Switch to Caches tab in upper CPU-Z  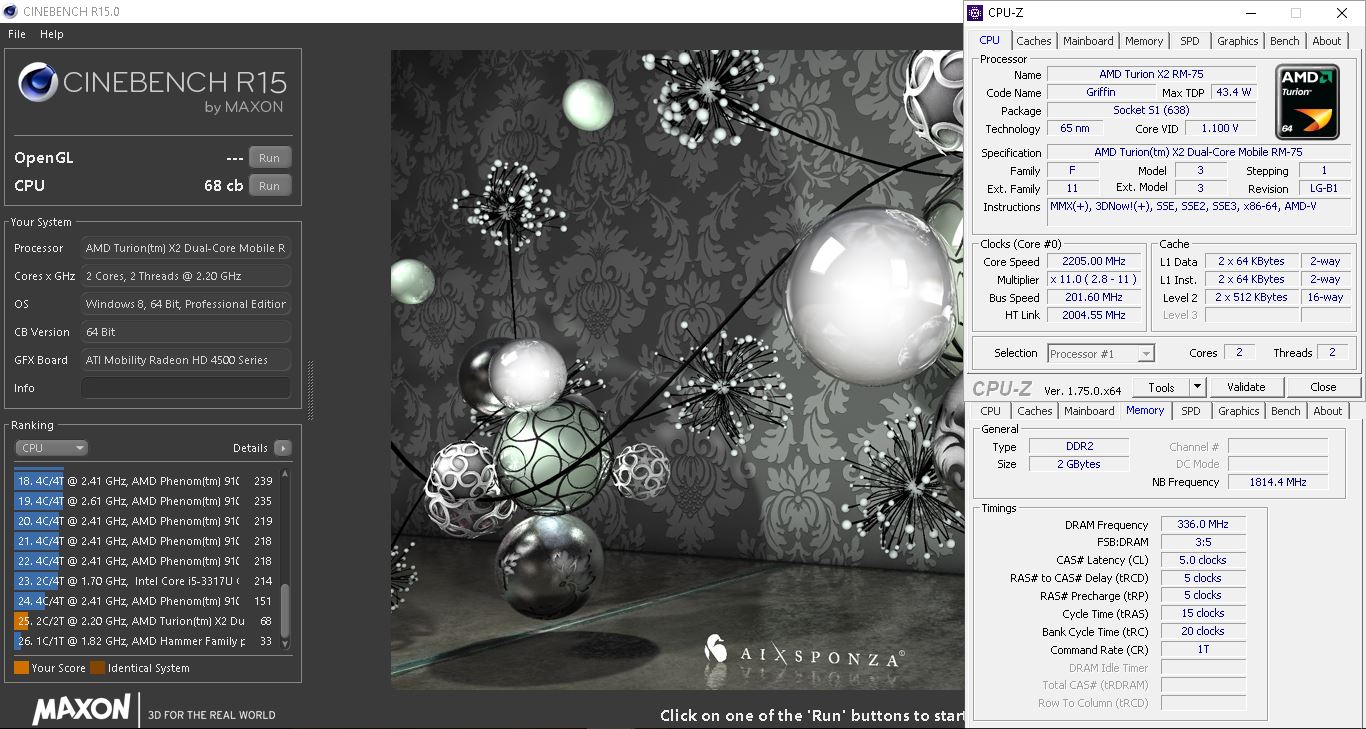point(1034,41)
